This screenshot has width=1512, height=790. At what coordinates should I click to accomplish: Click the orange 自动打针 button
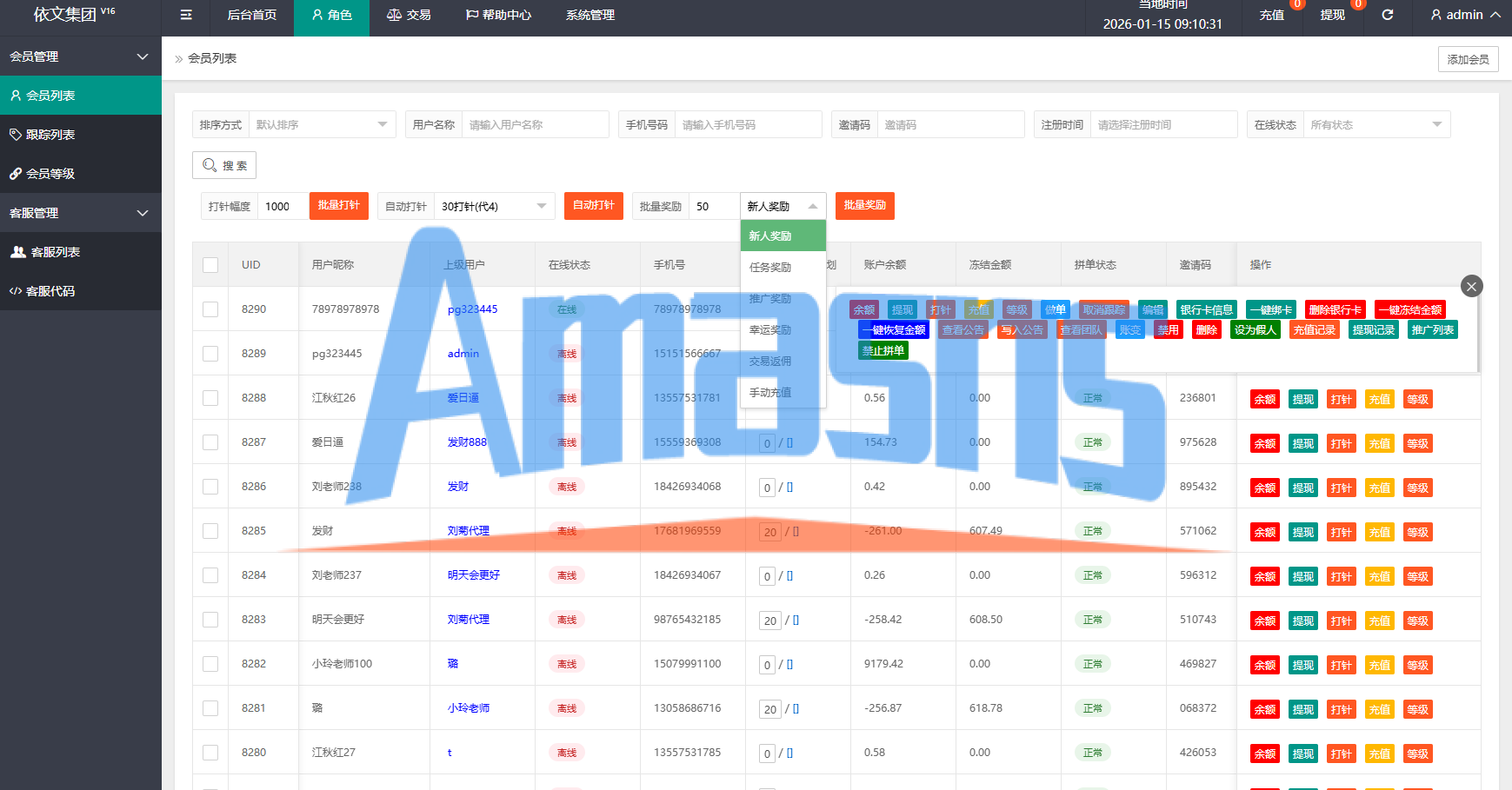click(x=594, y=205)
